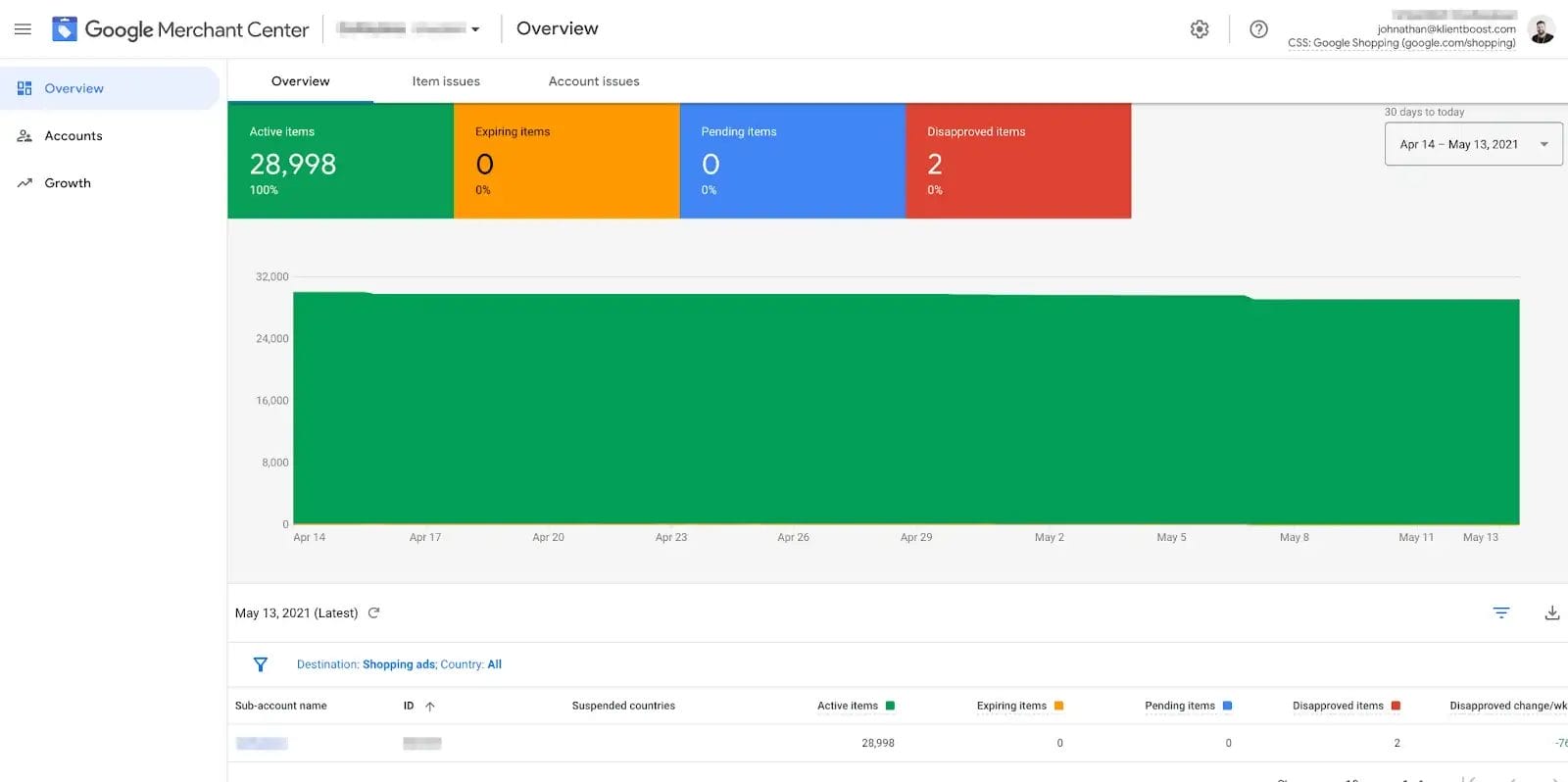Download the table report
Image resolution: width=1568 pixels, height=782 pixels.
click(x=1551, y=613)
